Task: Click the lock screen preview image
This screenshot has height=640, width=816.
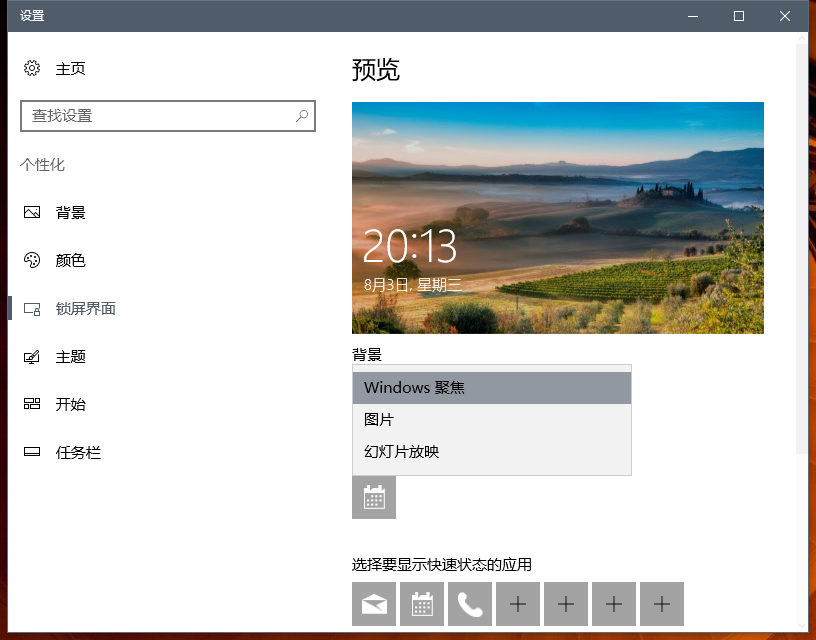Action: coord(558,217)
